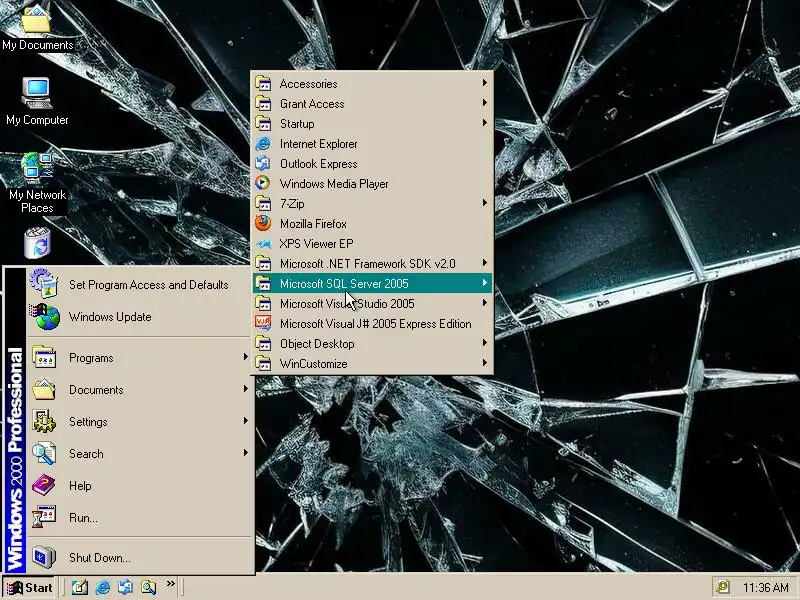The height and width of the screenshot is (600, 800).
Task: Launch Internet Explorer from Quick Launch
Action: click(103, 587)
